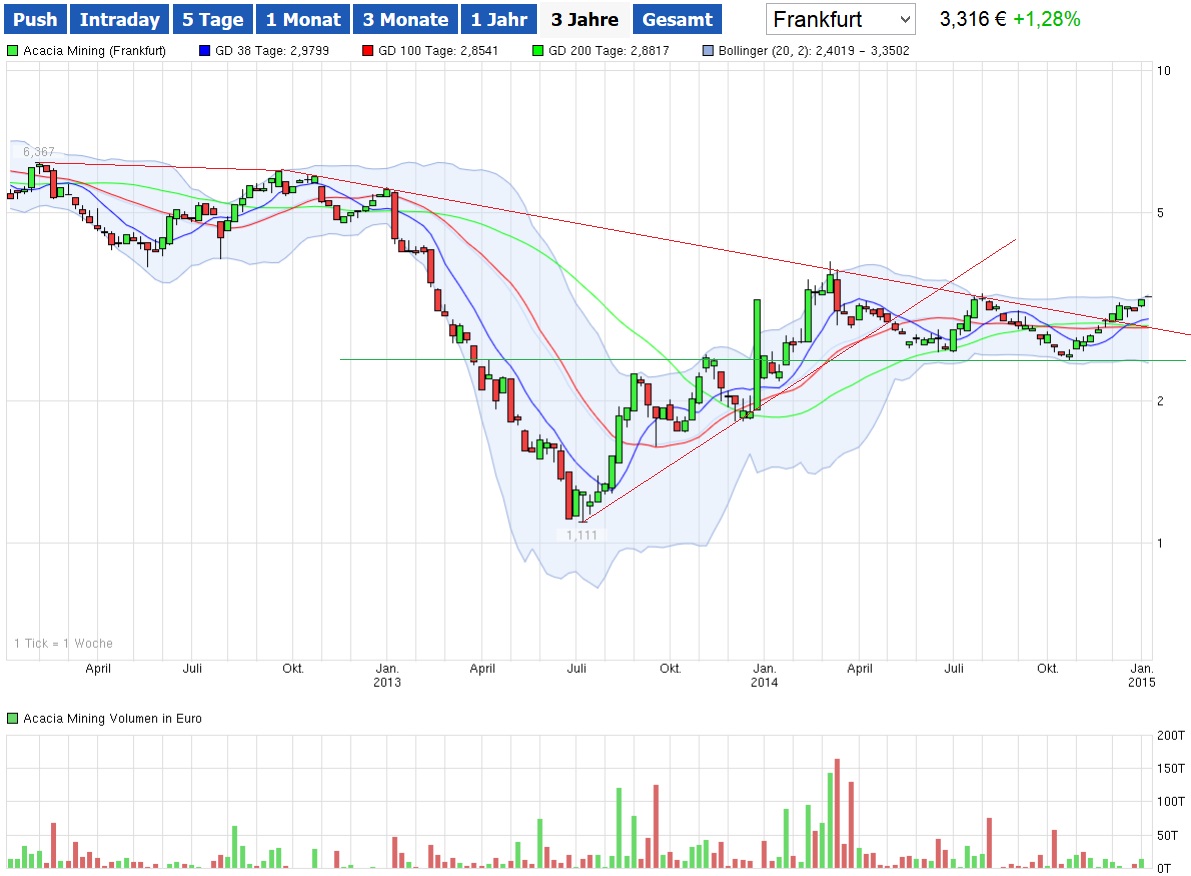This screenshot has width=1191, height=876.
Task: Click the blue GD 38 Tage legend square
Action: tap(206, 50)
